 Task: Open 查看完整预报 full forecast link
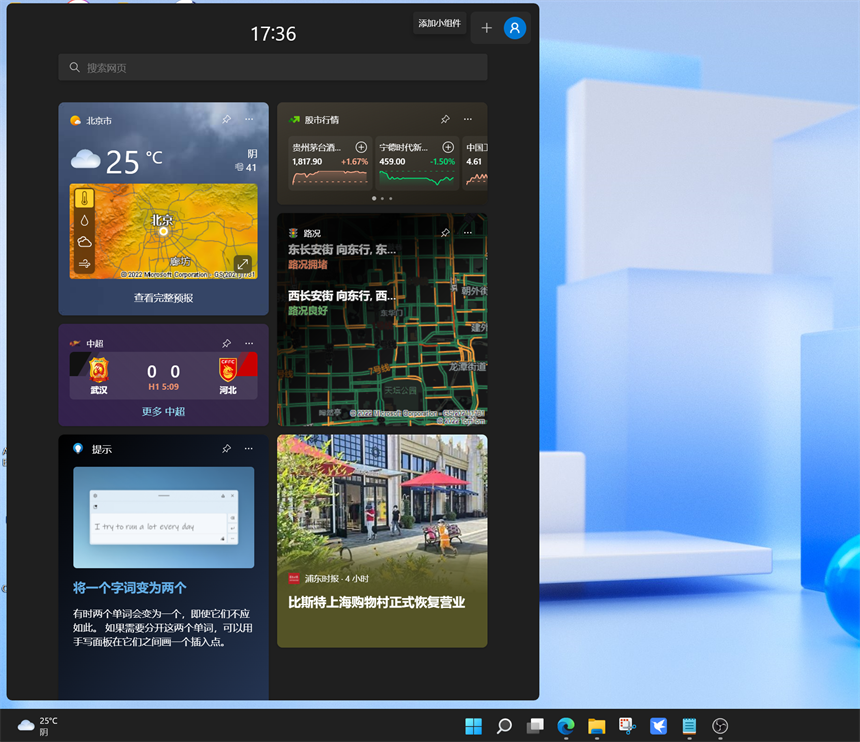163,298
